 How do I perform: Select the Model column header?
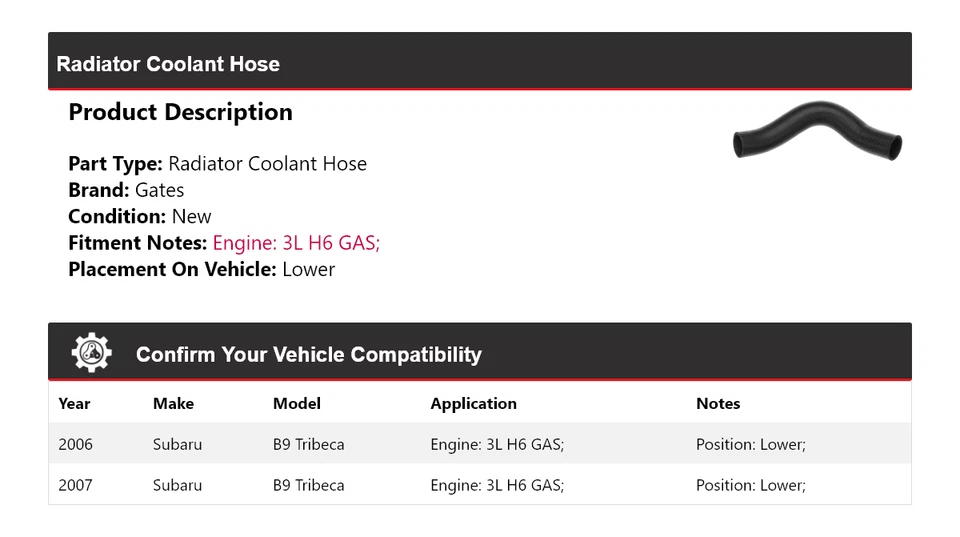click(296, 404)
